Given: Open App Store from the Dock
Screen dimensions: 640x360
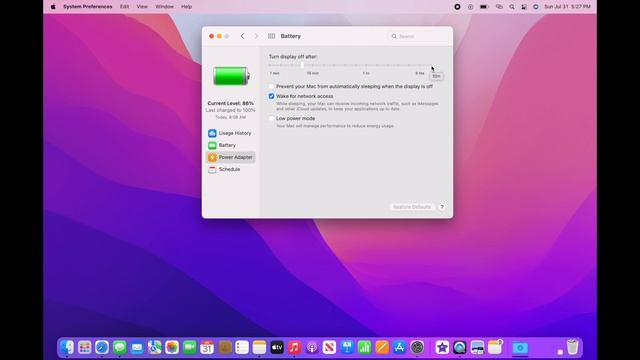Looking at the screenshot, I should tap(400, 347).
